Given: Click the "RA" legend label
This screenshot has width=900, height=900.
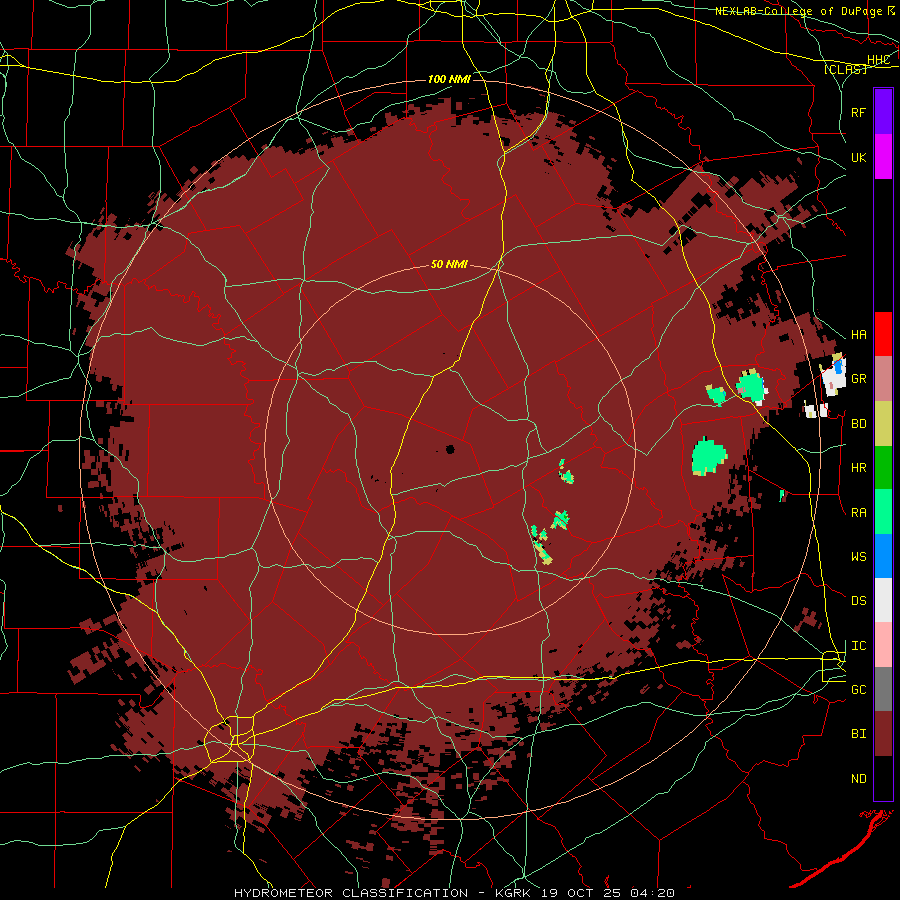Looking at the screenshot, I should click(858, 513).
